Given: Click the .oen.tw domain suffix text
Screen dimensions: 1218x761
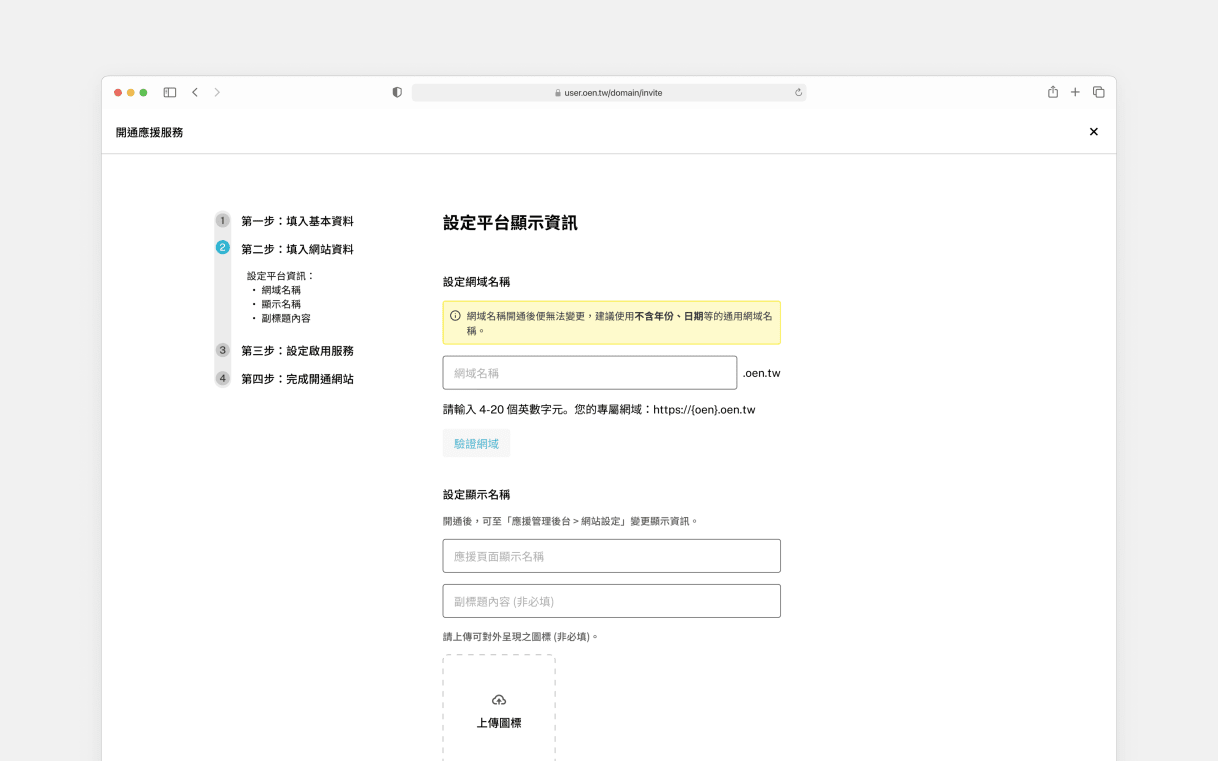Looking at the screenshot, I should 762,373.
